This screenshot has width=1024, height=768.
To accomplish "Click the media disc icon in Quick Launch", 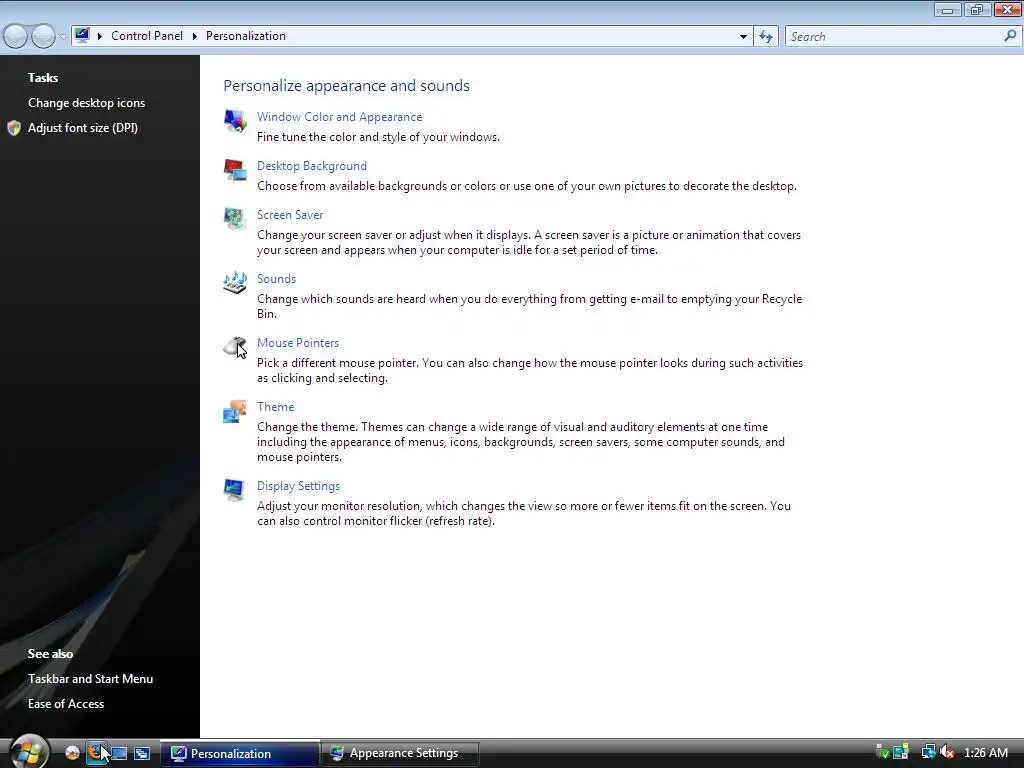I will (x=72, y=753).
